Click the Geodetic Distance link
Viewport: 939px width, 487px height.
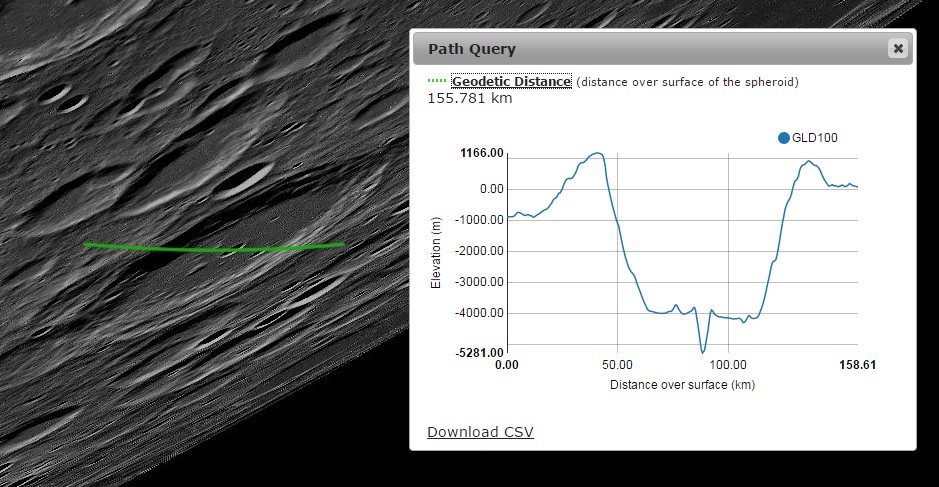(x=511, y=82)
